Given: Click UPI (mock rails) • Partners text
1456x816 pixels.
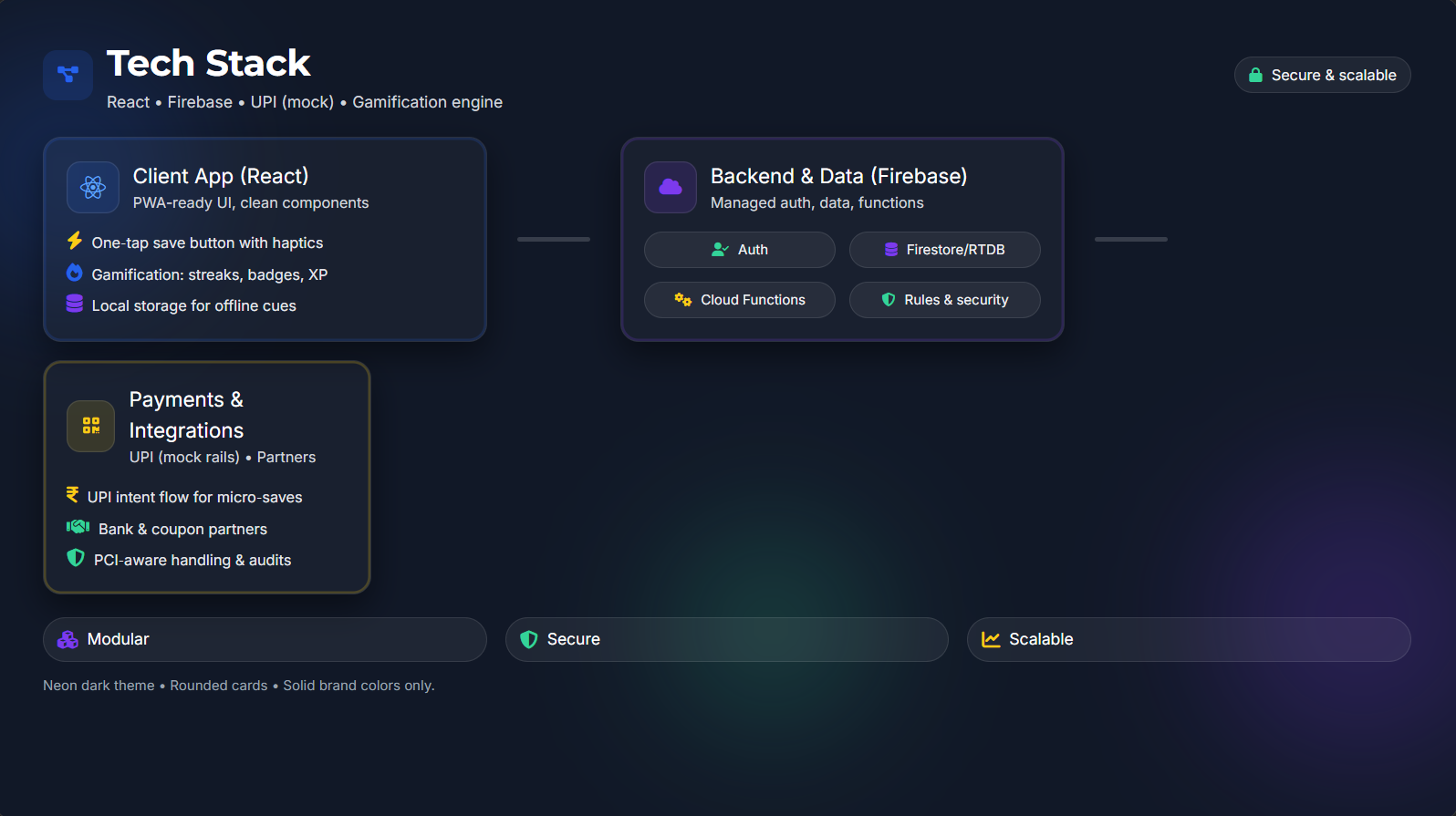Looking at the screenshot, I should (223, 457).
